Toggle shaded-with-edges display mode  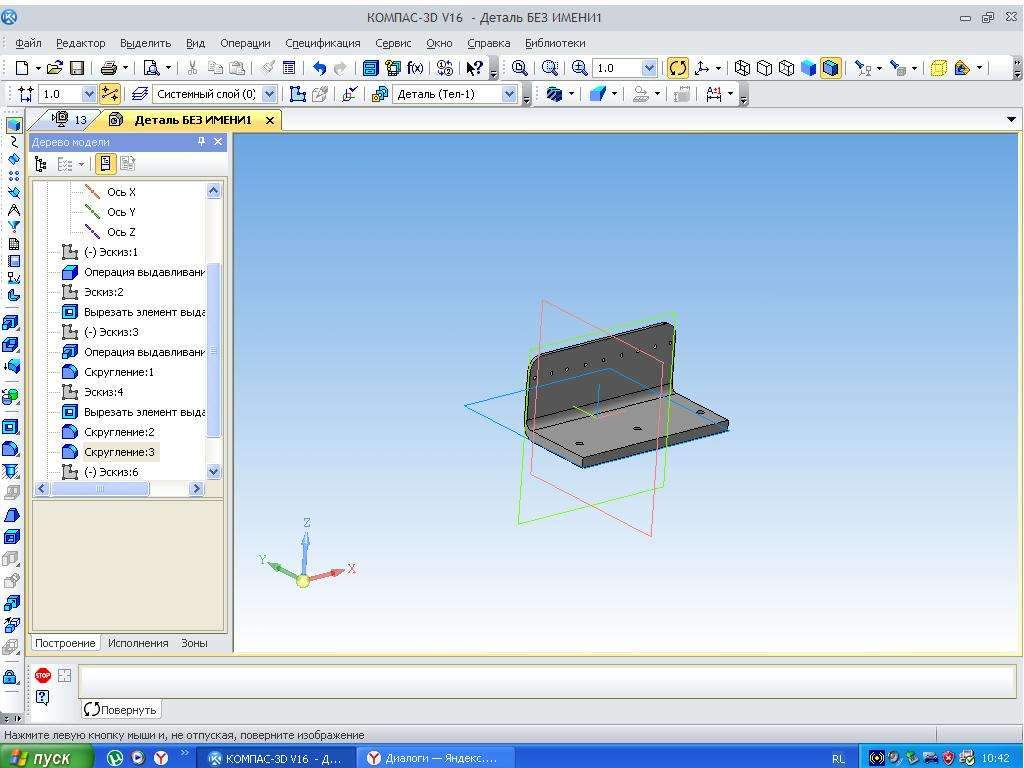[830, 68]
